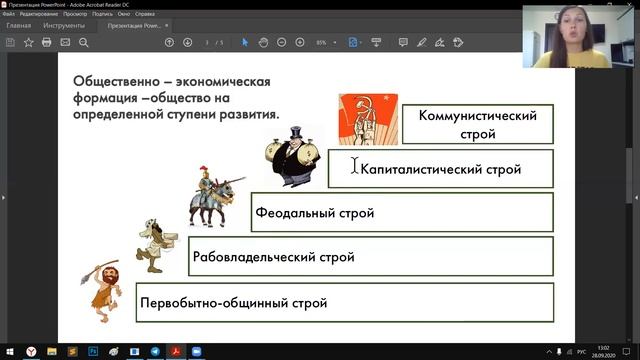Select the Презентация PowerPoint document tab

[x=134, y=26]
